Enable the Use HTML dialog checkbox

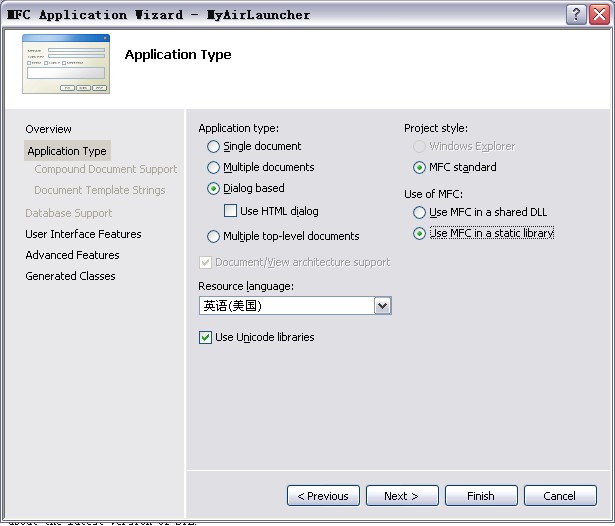[230, 211]
